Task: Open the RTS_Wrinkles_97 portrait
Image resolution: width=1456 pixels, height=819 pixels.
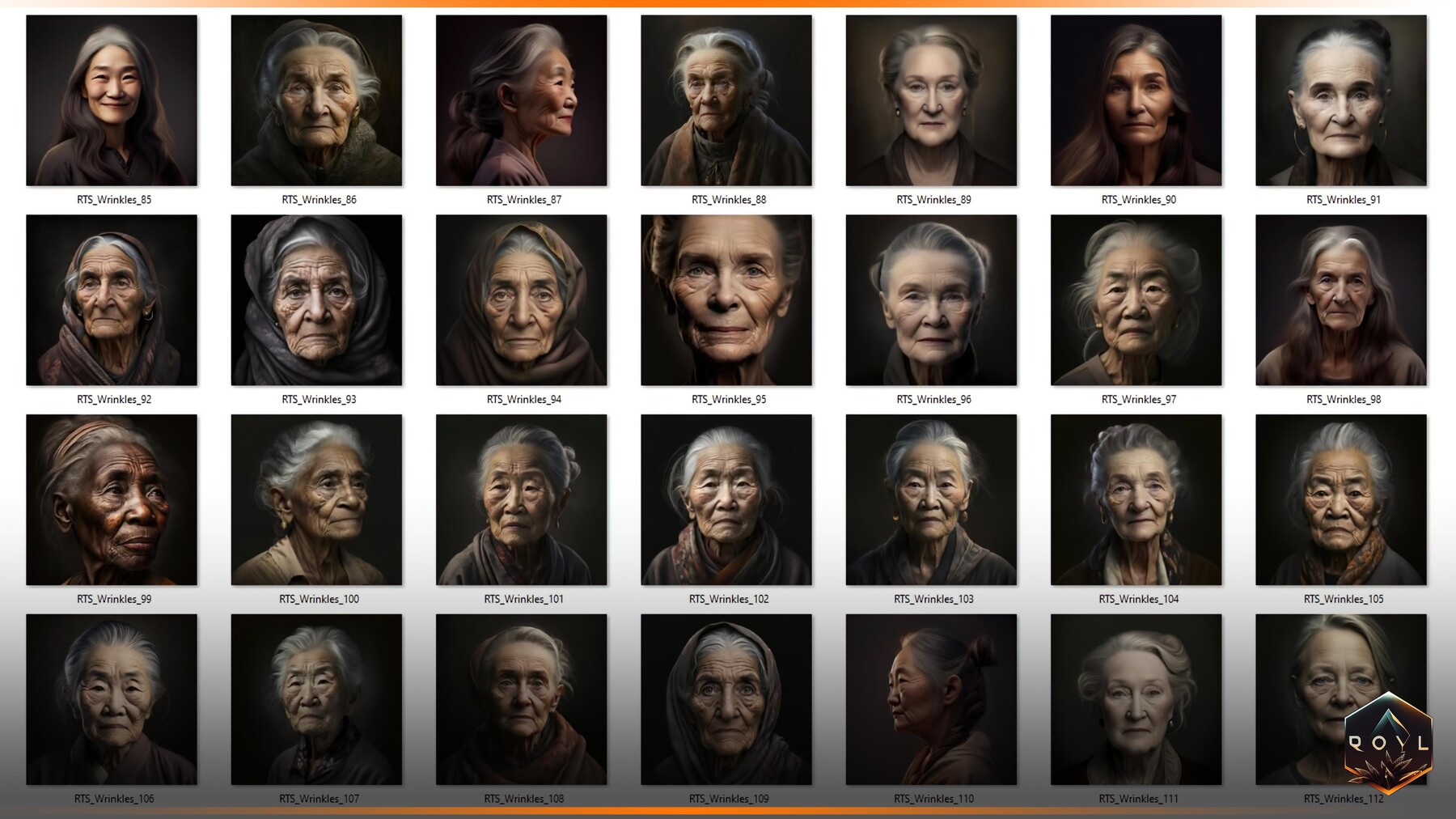Action: [x=1135, y=299]
